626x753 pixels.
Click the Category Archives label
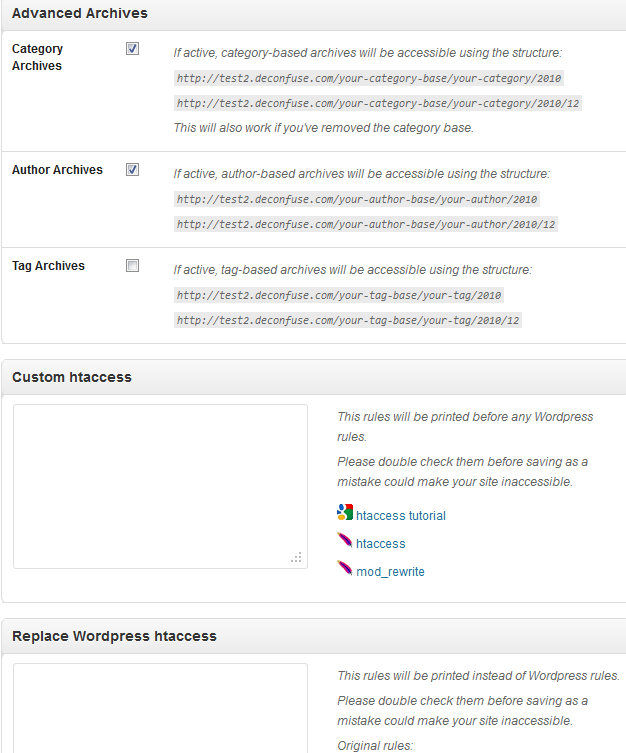click(37, 57)
